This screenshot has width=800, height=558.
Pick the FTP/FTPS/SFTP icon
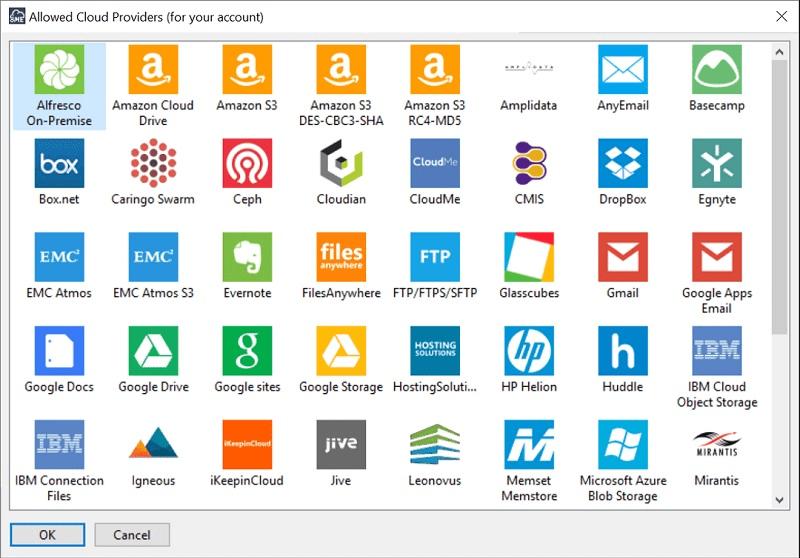[x=435, y=257]
